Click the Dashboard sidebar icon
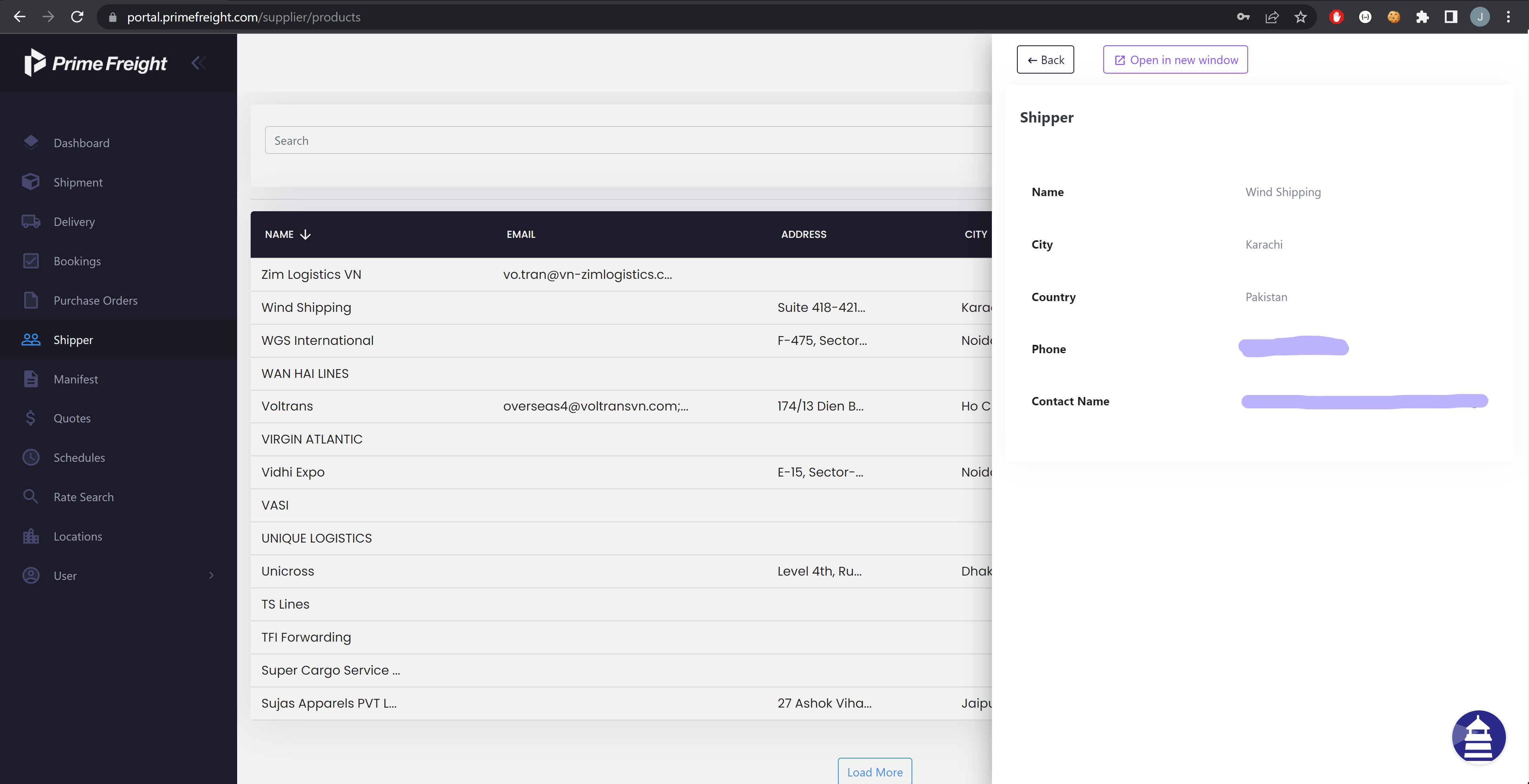 pyautogui.click(x=31, y=142)
